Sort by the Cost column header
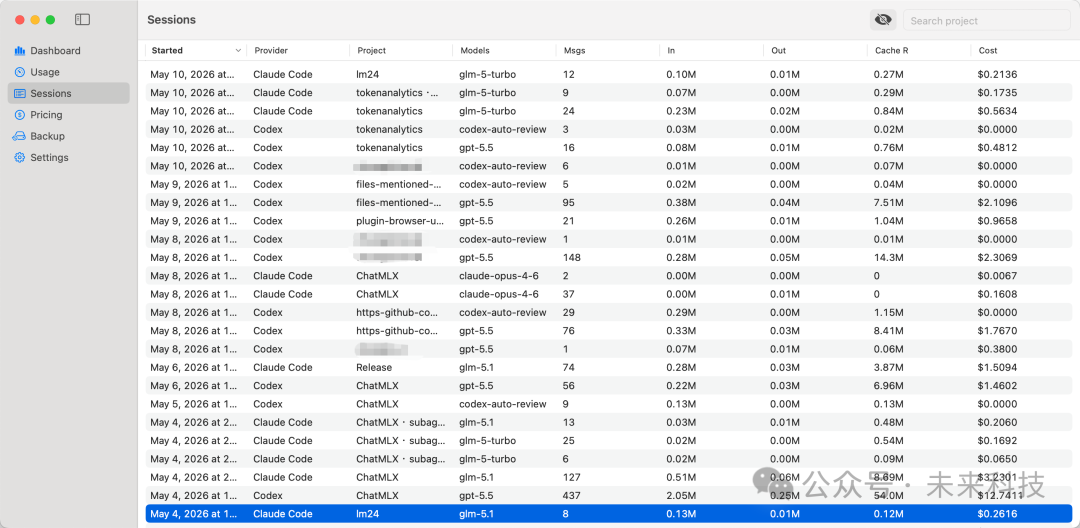The height and width of the screenshot is (528, 1080). [988, 50]
